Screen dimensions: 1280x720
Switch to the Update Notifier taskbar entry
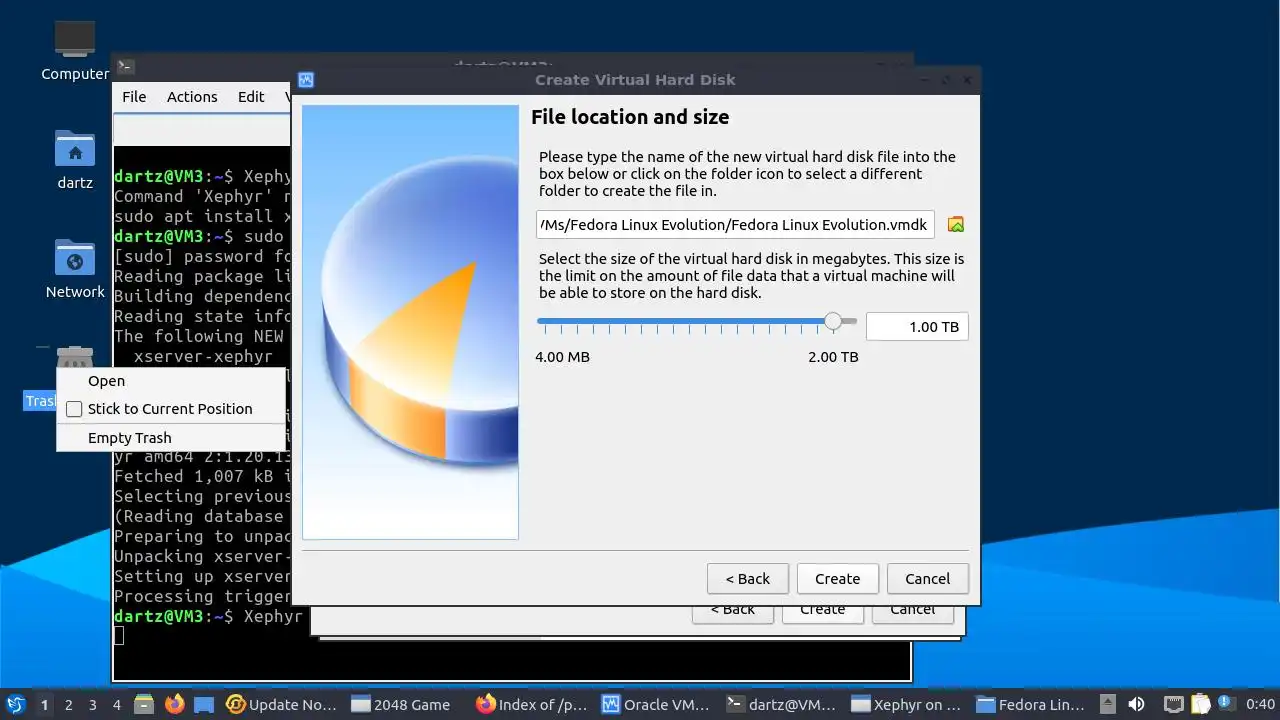(x=282, y=704)
